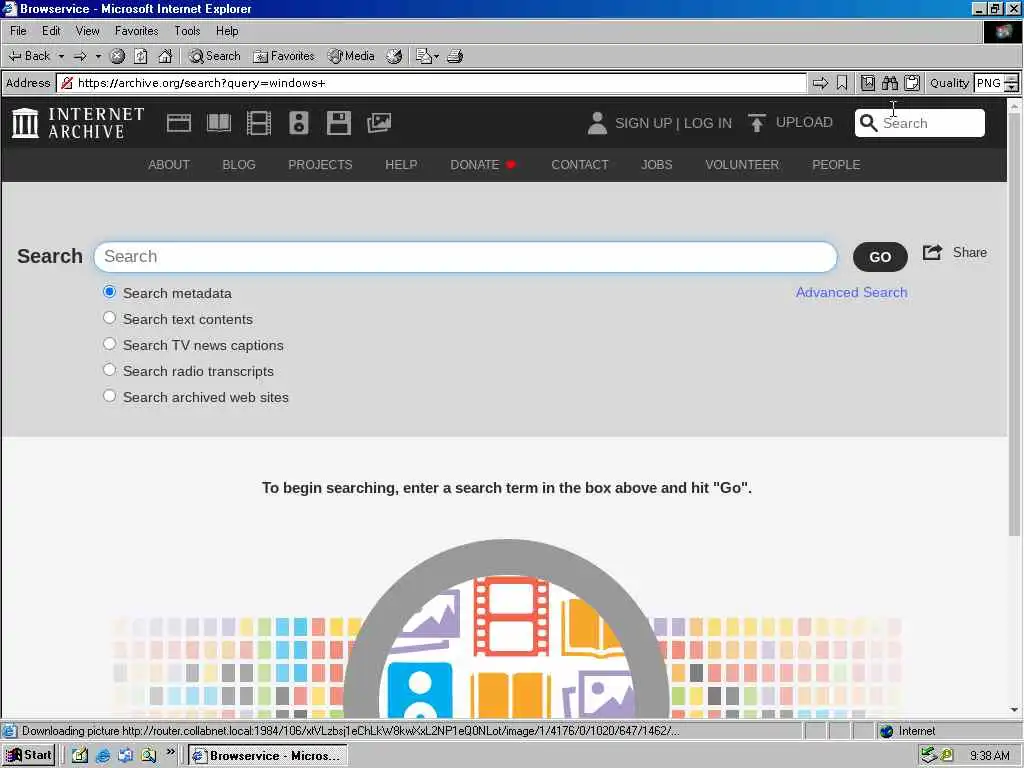Screen dimensions: 1024x768
Task: Open the Web (Wayback) icon in Archive header
Action: [178, 123]
